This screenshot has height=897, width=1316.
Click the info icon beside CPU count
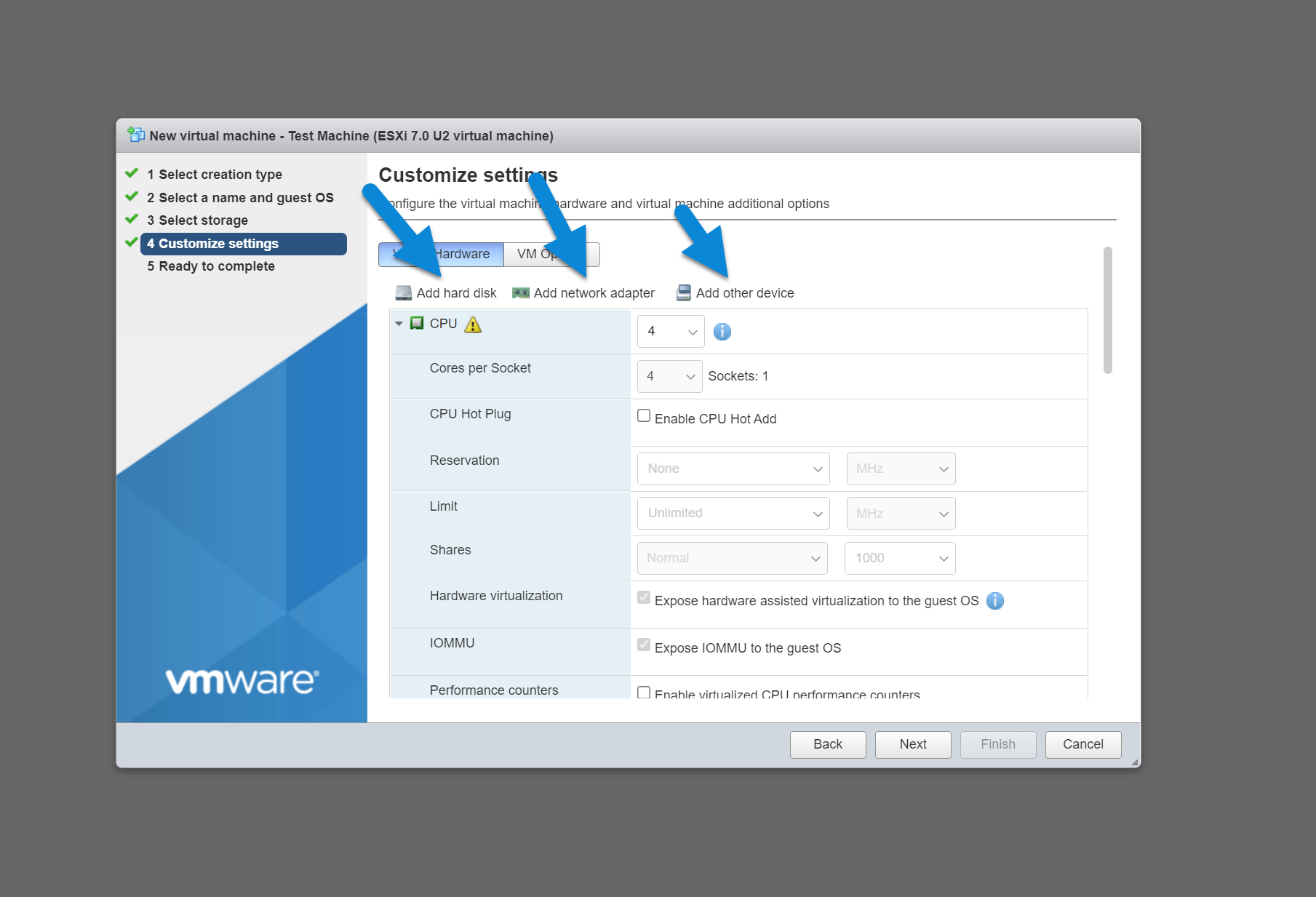tap(722, 331)
